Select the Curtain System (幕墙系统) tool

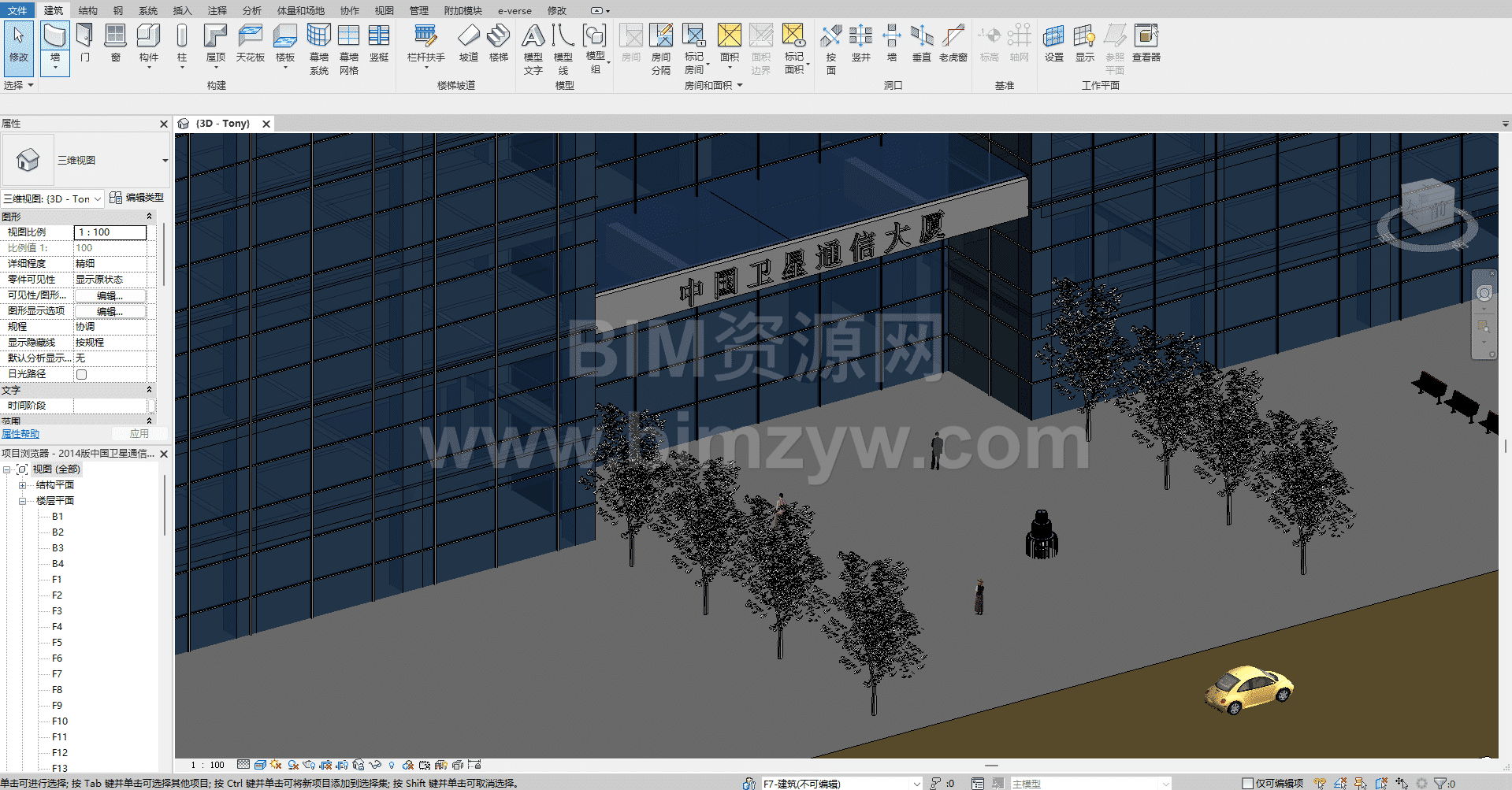pyautogui.click(x=319, y=48)
